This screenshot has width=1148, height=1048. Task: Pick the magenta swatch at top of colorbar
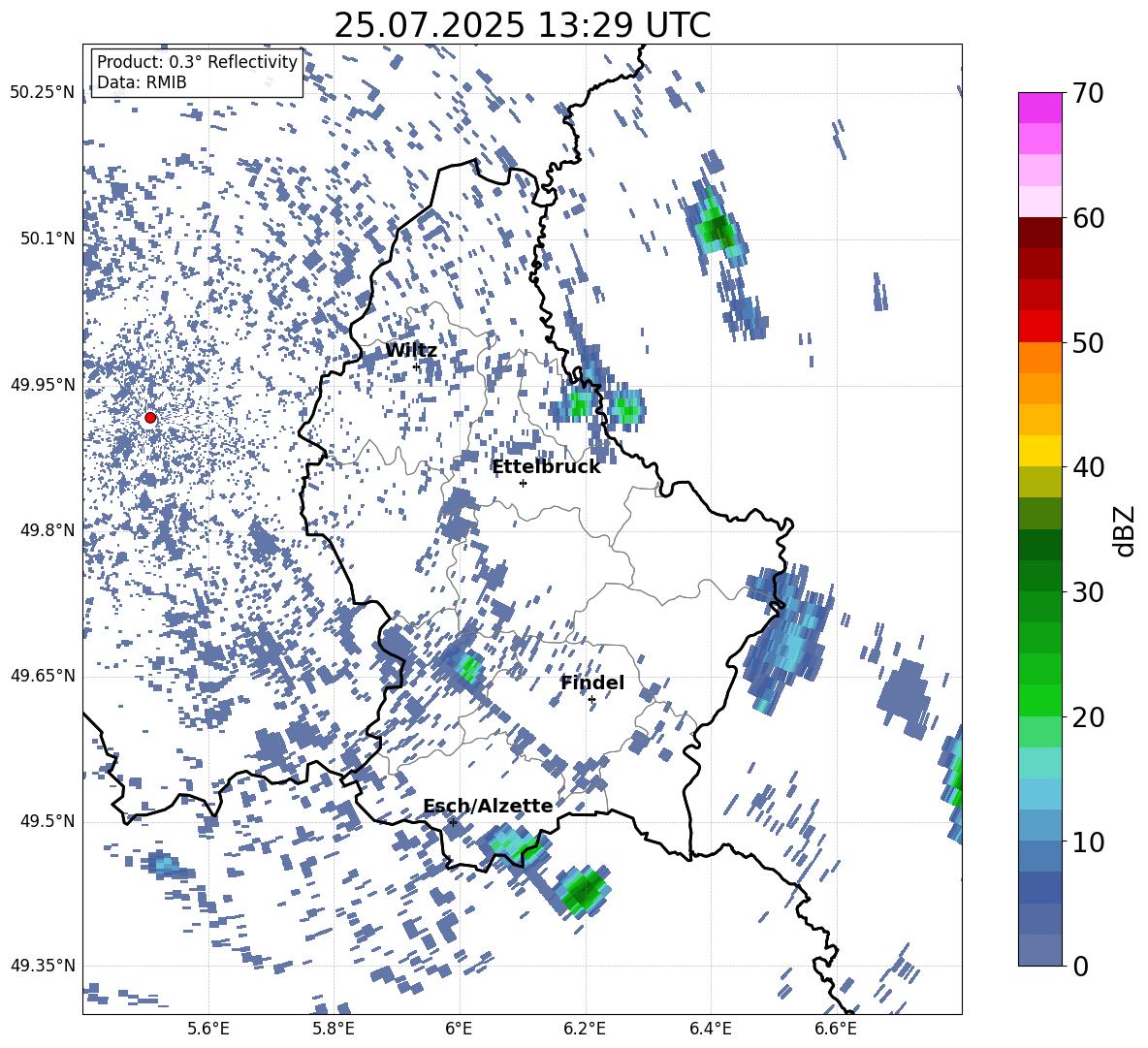[1039, 109]
